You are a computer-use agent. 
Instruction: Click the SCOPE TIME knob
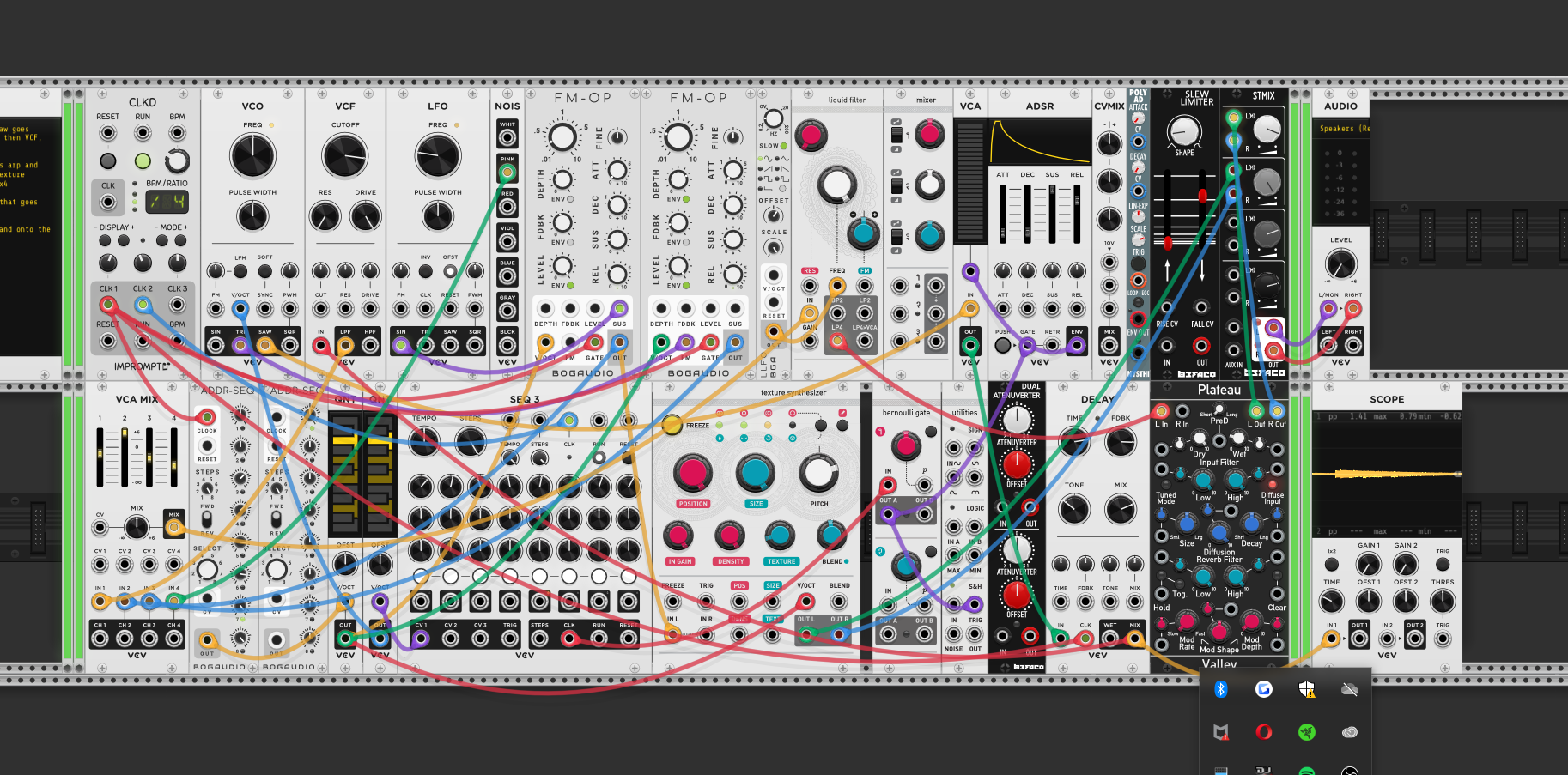pyautogui.click(x=1332, y=602)
